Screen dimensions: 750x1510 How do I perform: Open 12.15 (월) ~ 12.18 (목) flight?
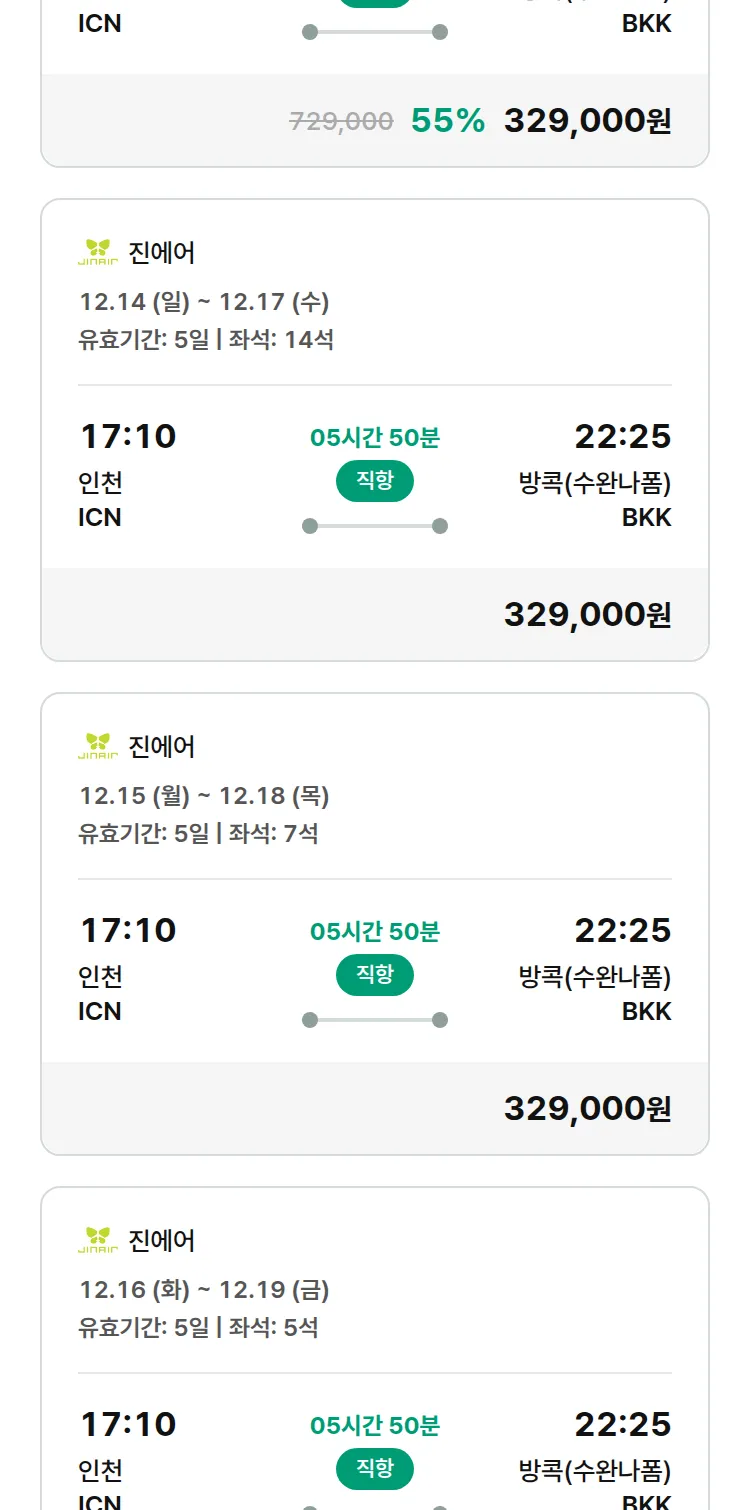coord(204,796)
